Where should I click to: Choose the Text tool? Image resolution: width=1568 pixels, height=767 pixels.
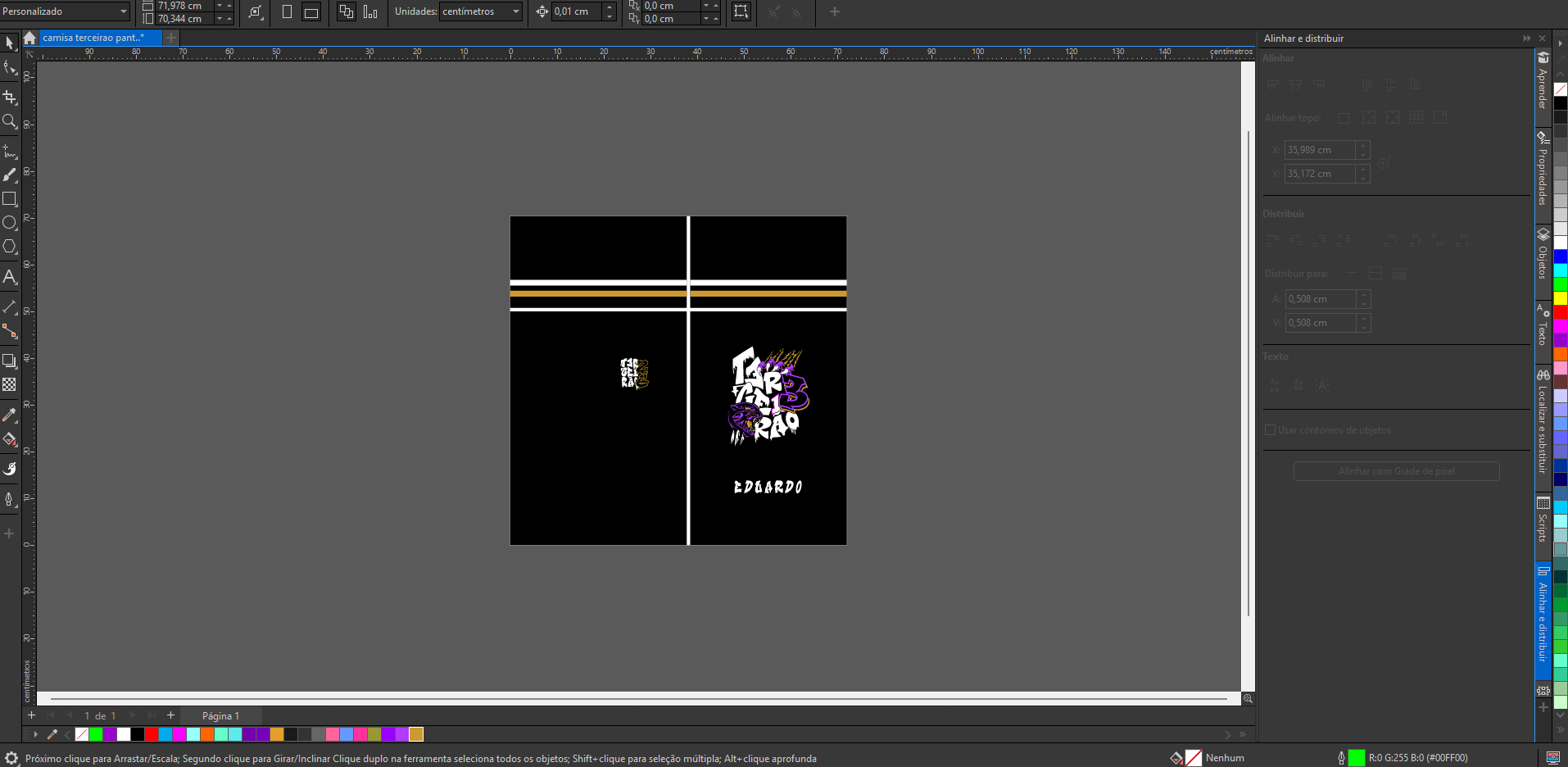(x=10, y=277)
